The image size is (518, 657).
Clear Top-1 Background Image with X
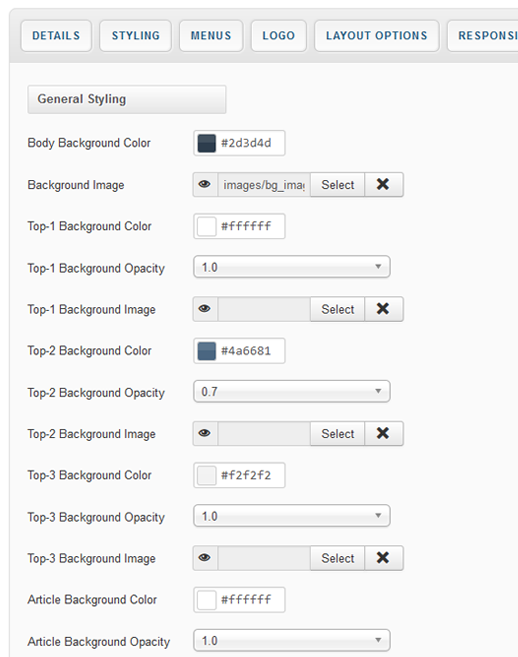point(383,309)
